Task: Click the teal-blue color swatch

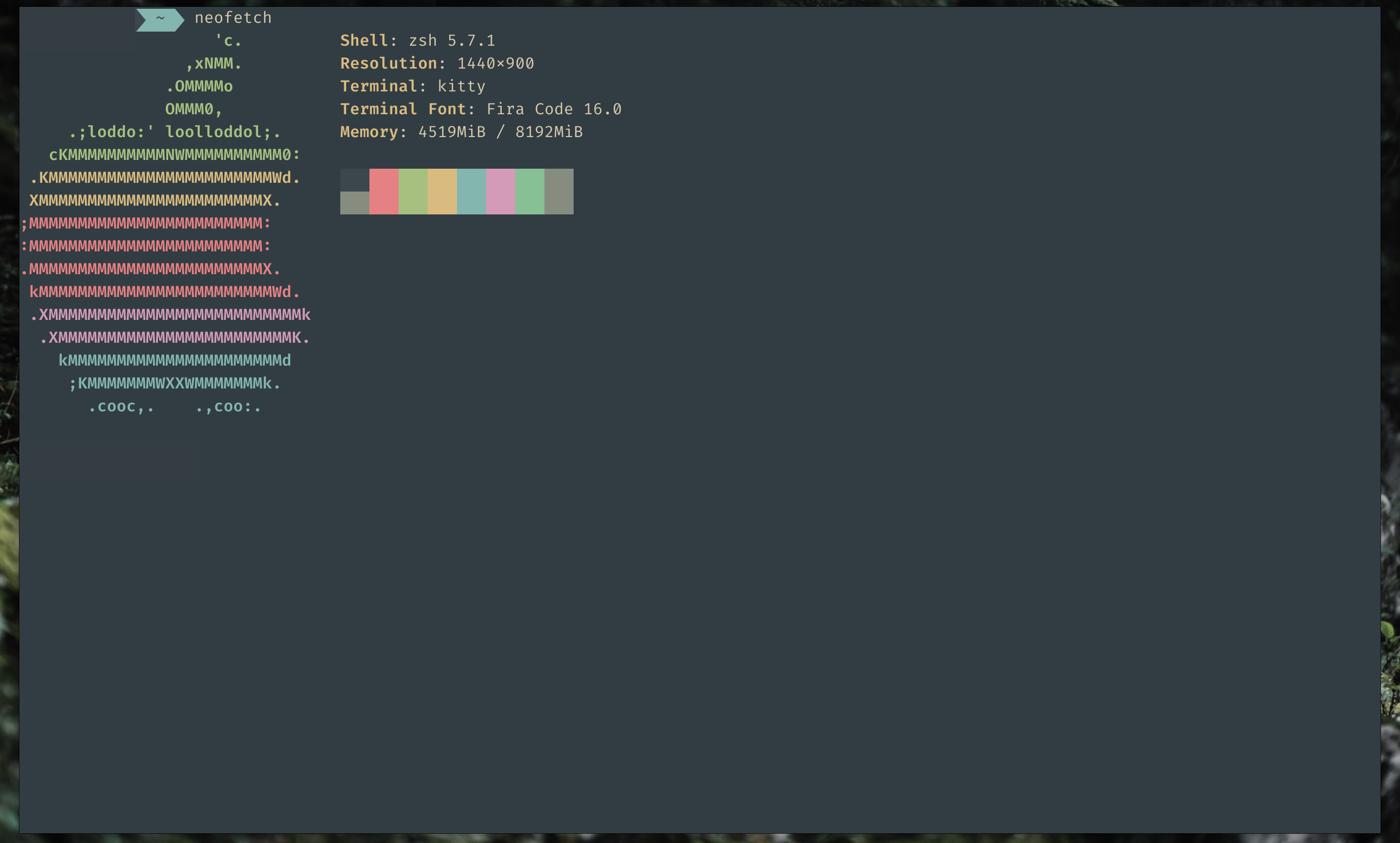Action: pos(471,192)
